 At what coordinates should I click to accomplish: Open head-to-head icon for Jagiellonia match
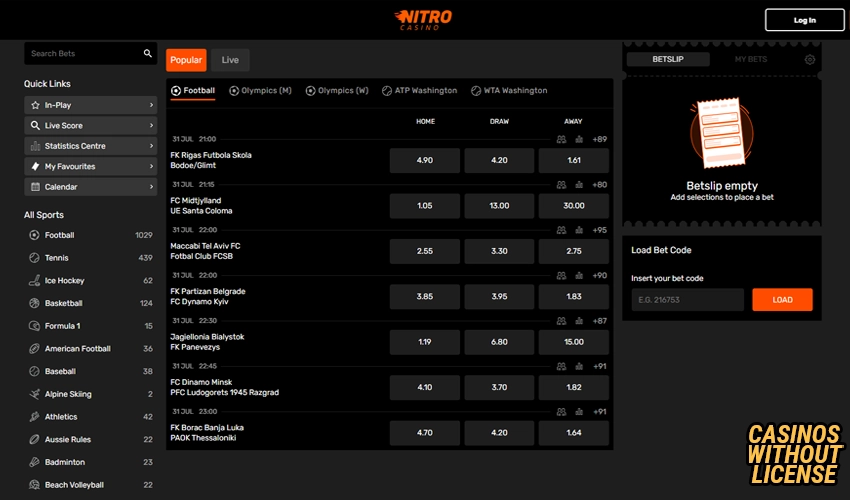coord(562,321)
